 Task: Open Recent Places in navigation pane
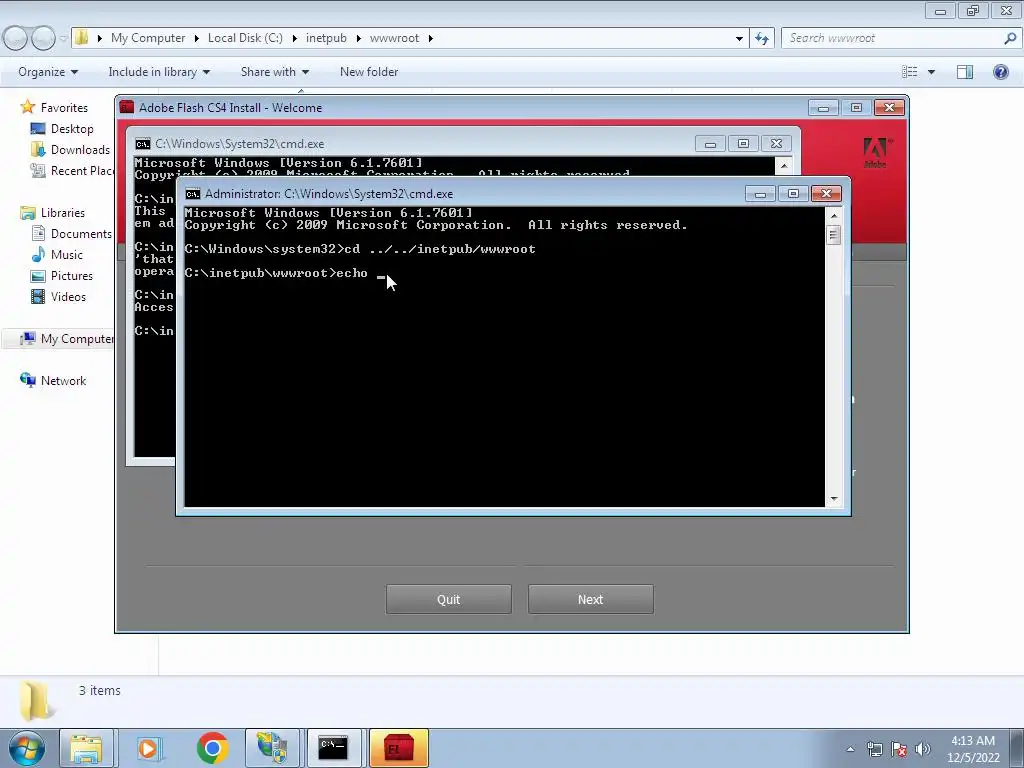82,170
